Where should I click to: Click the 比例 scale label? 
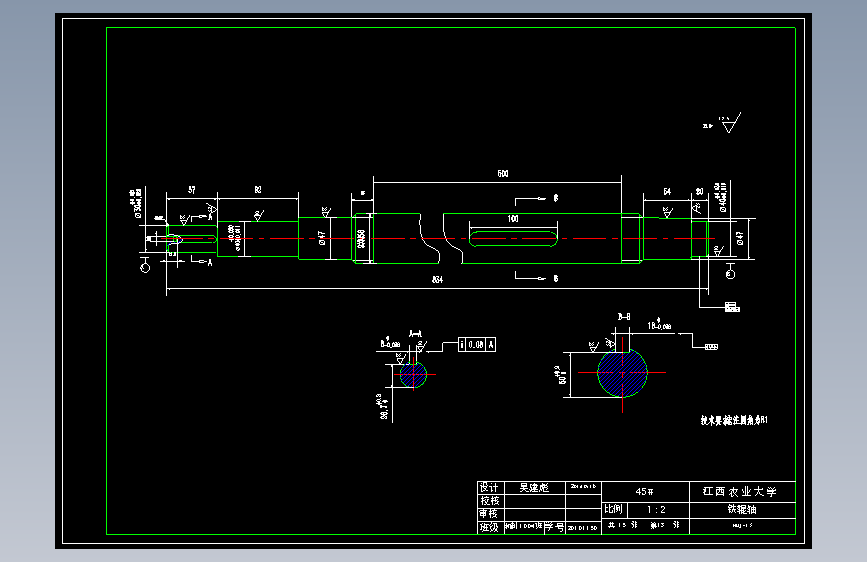click(613, 509)
